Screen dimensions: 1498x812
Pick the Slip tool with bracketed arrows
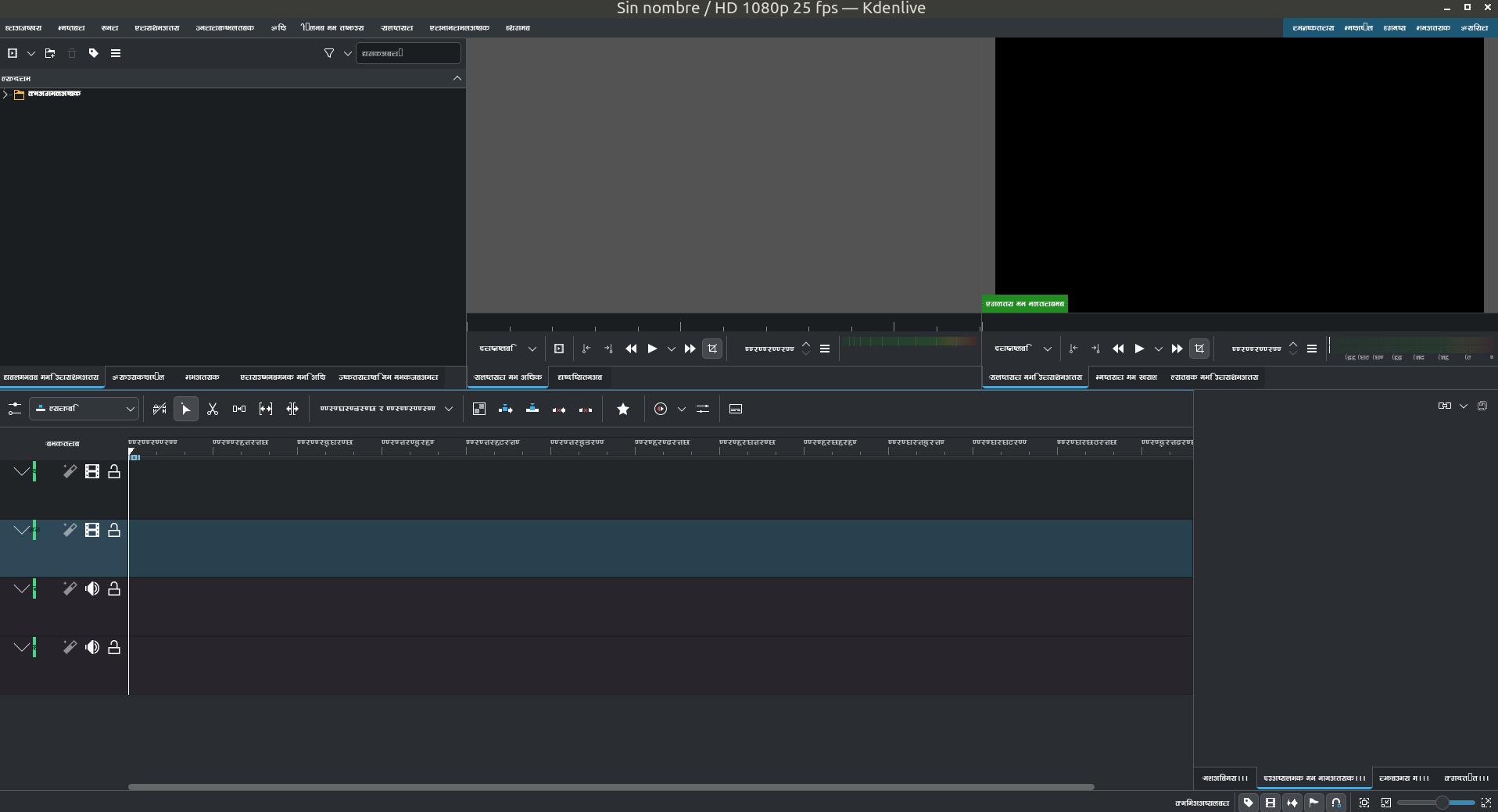click(x=265, y=409)
